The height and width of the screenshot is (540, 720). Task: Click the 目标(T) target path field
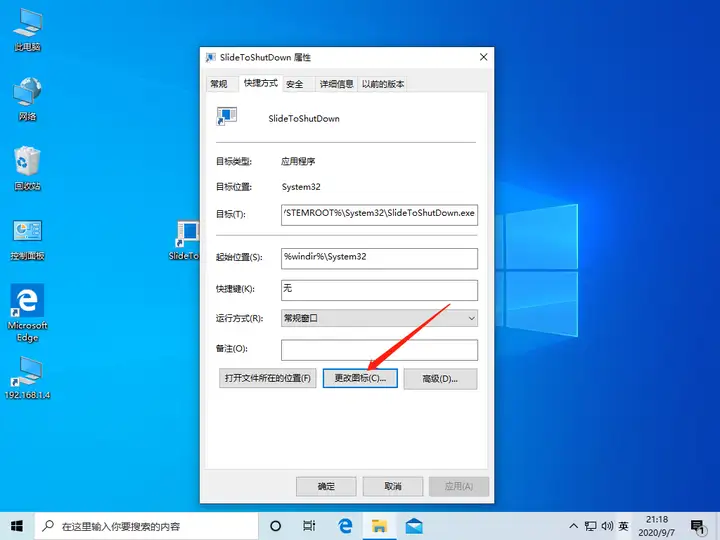point(379,214)
